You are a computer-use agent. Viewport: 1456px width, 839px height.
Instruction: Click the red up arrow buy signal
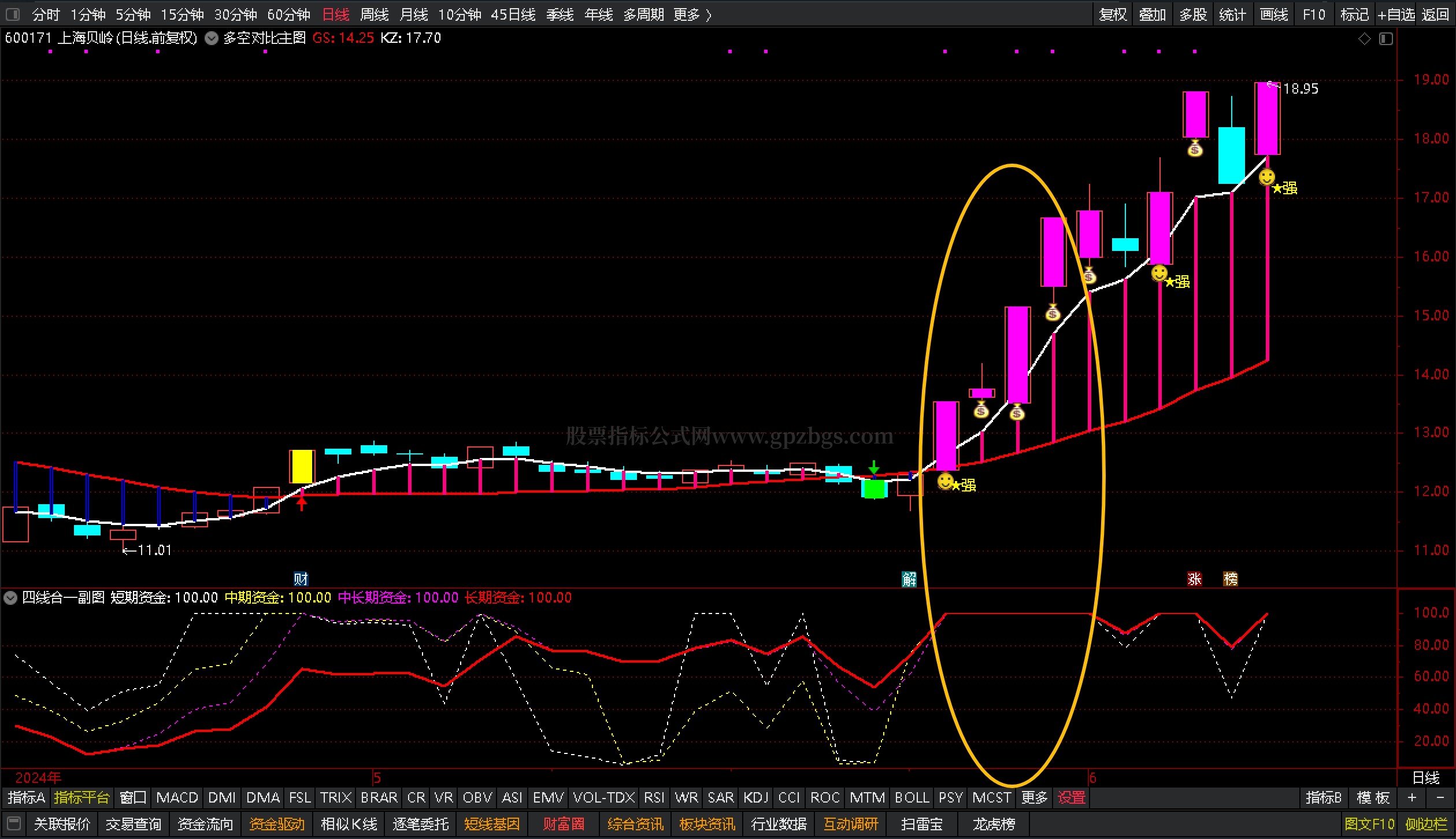point(301,504)
